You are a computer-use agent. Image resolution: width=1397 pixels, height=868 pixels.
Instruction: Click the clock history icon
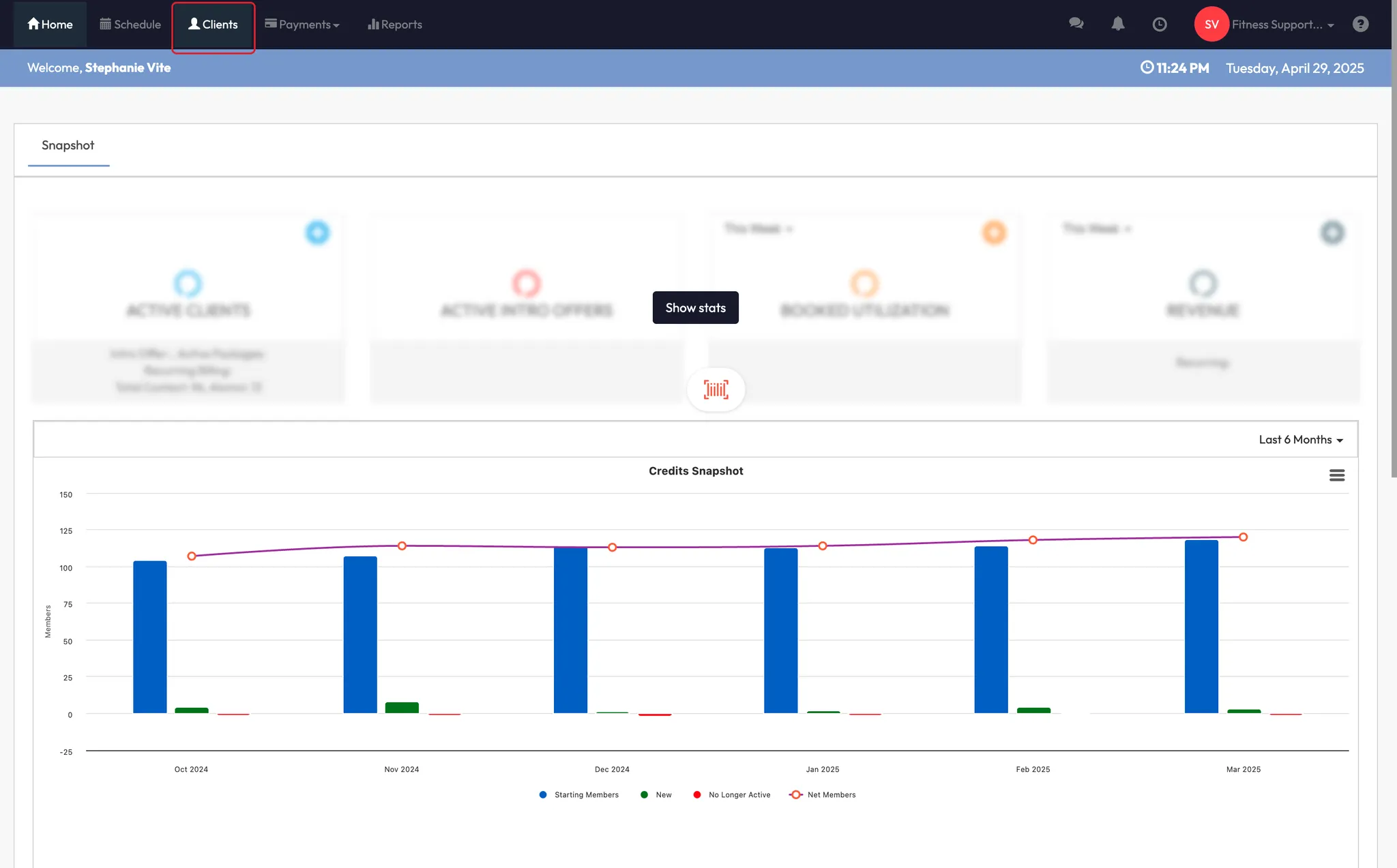click(1160, 25)
